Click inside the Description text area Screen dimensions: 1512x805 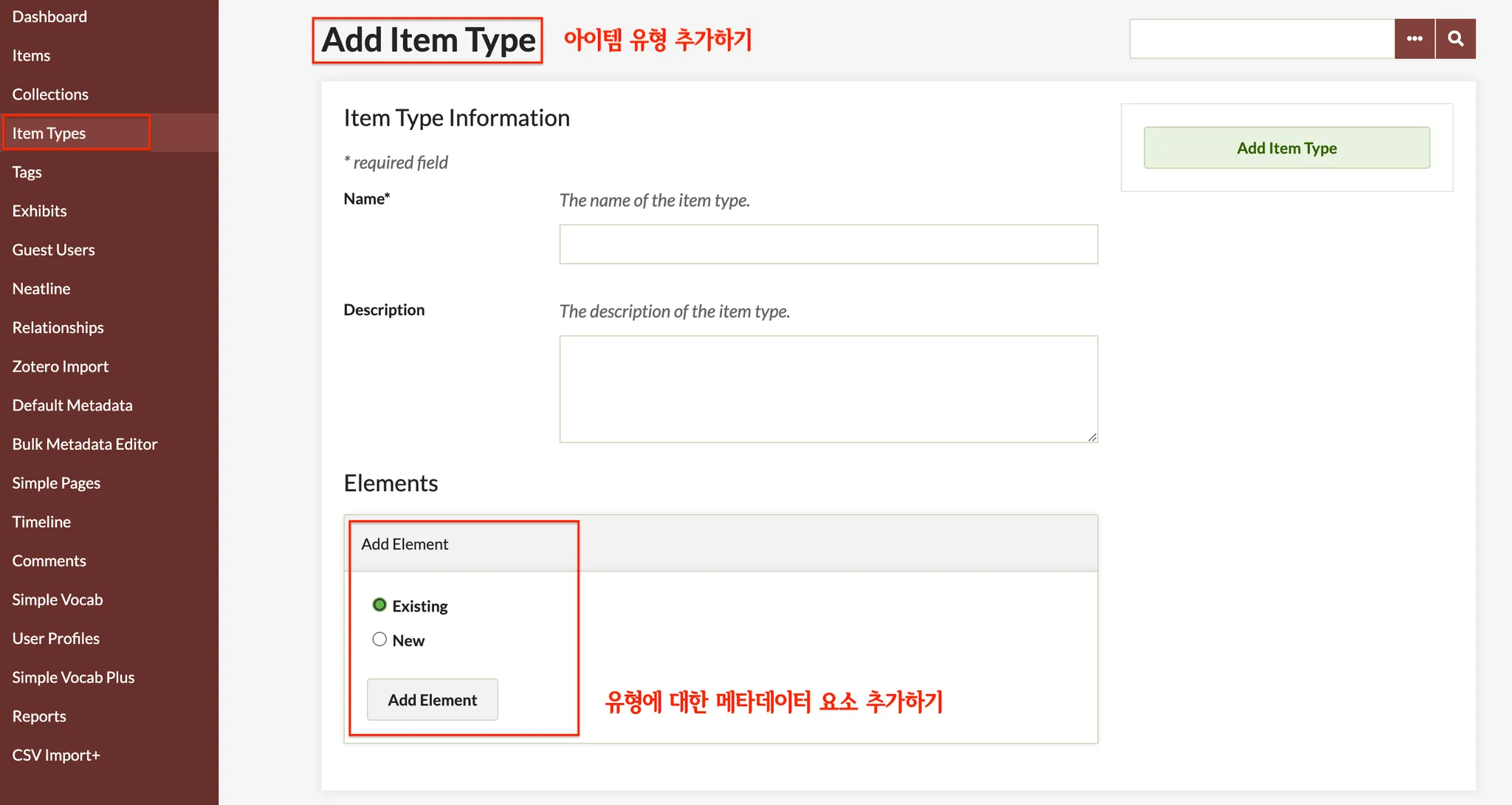coord(828,389)
